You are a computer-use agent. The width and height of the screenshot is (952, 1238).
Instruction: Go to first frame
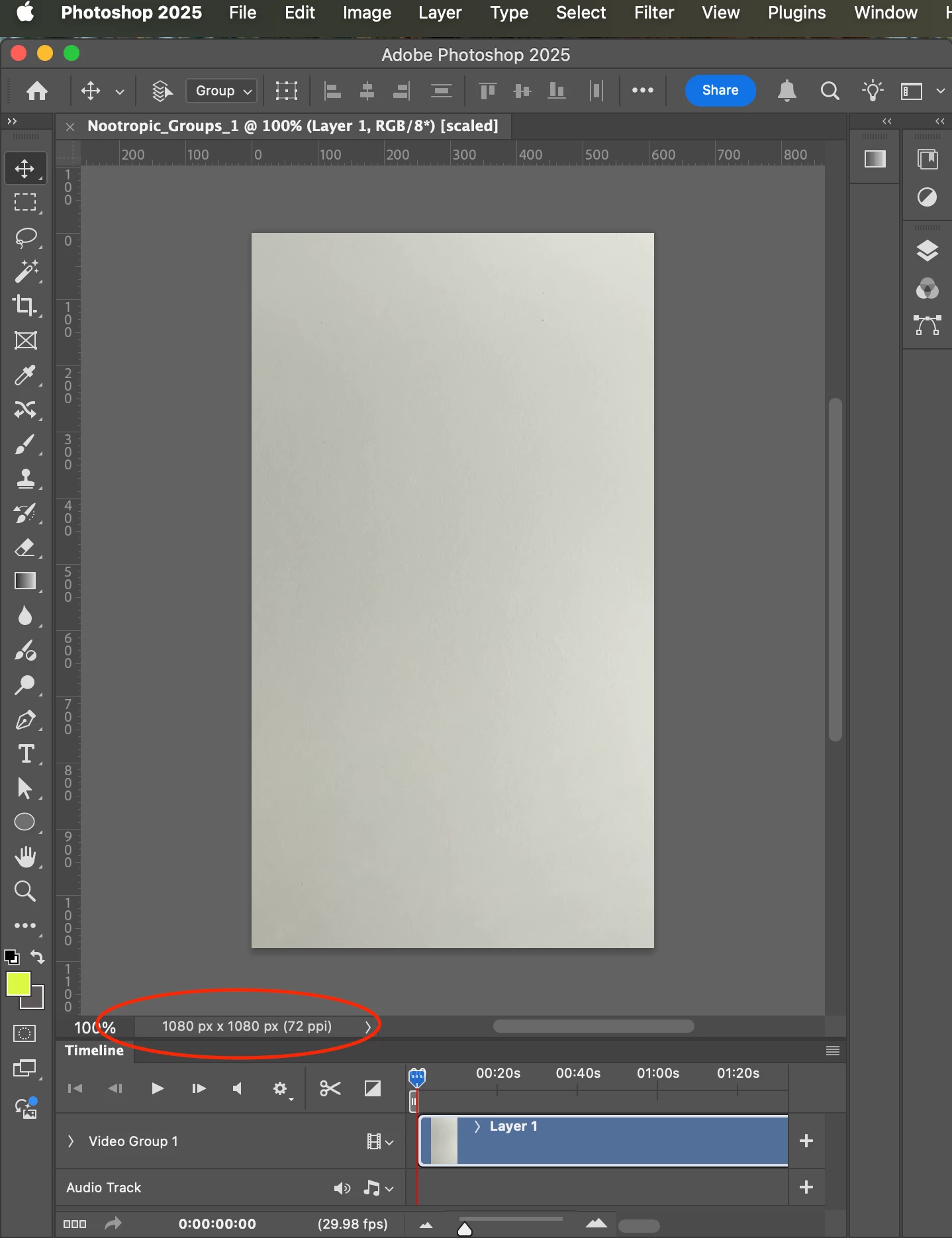tap(75, 1088)
